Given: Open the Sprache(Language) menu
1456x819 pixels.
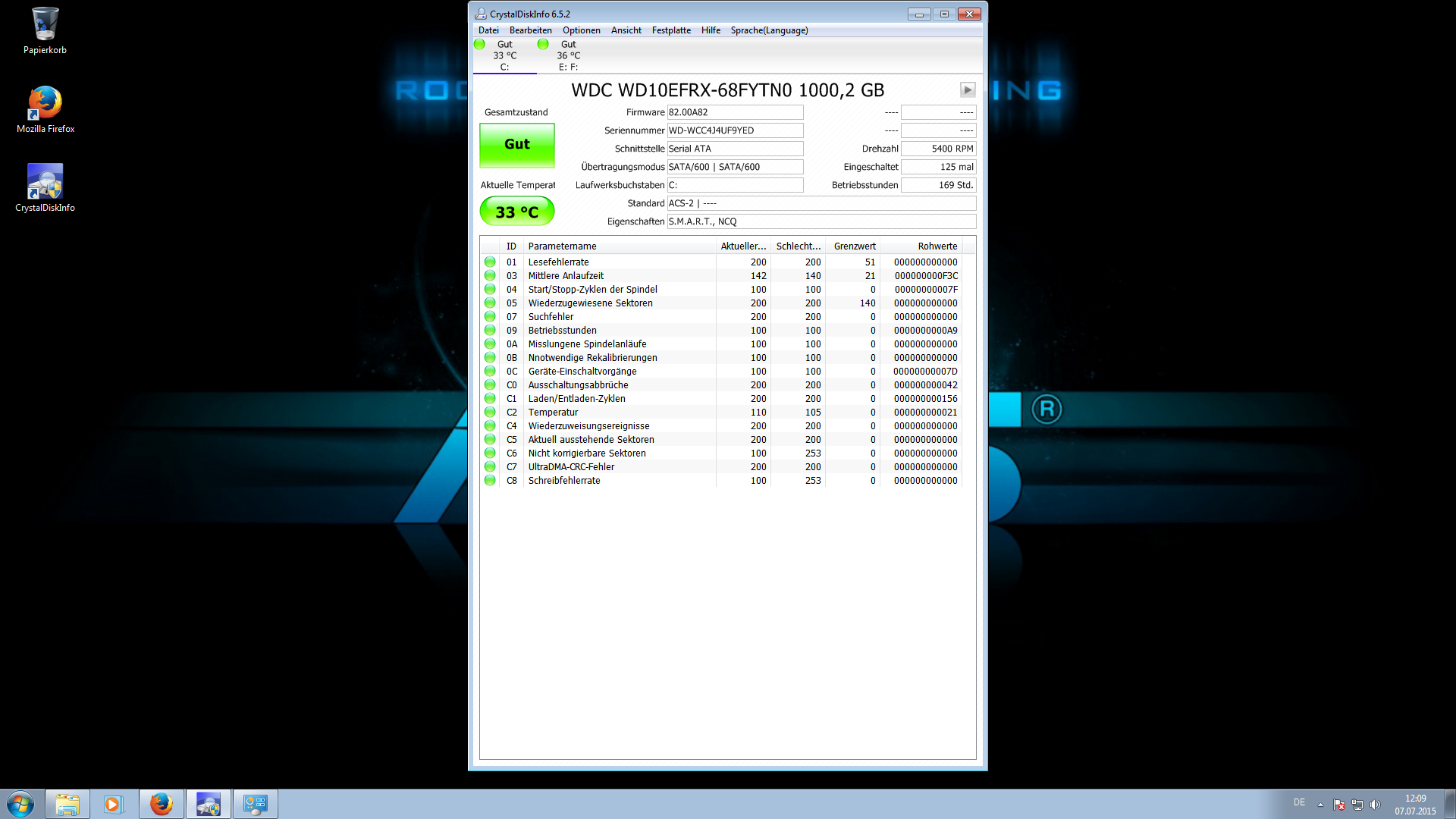Looking at the screenshot, I should [x=769, y=30].
